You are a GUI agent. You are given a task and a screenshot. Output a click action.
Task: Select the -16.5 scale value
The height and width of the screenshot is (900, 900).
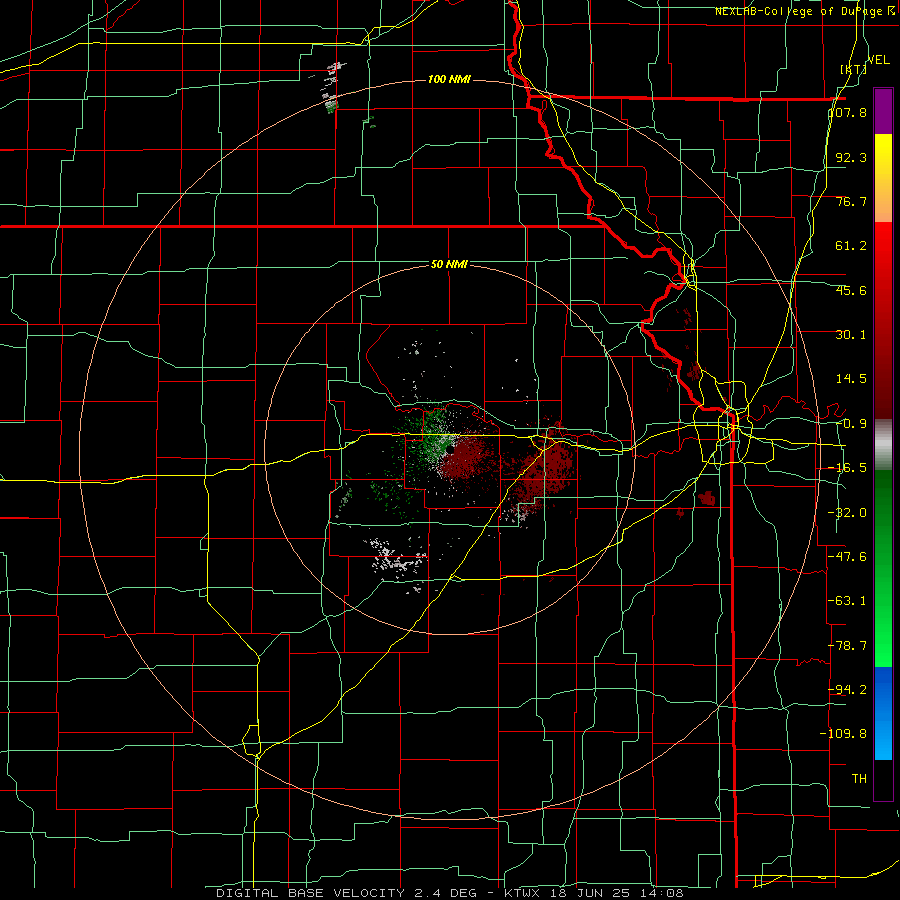click(848, 468)
